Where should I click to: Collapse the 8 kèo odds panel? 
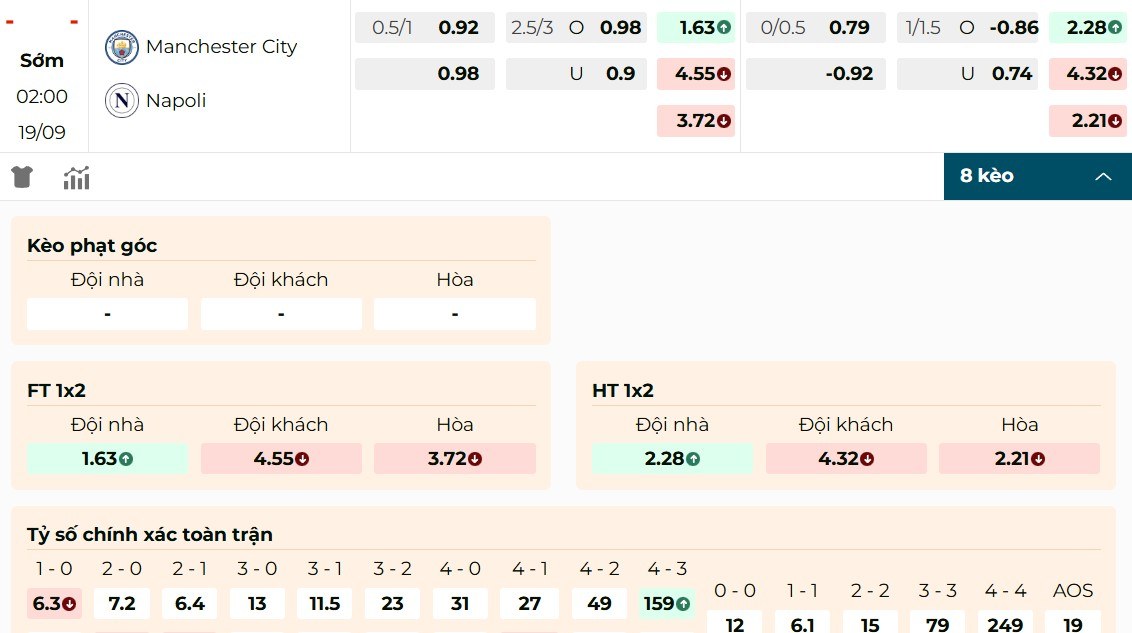pos(1102,175)
